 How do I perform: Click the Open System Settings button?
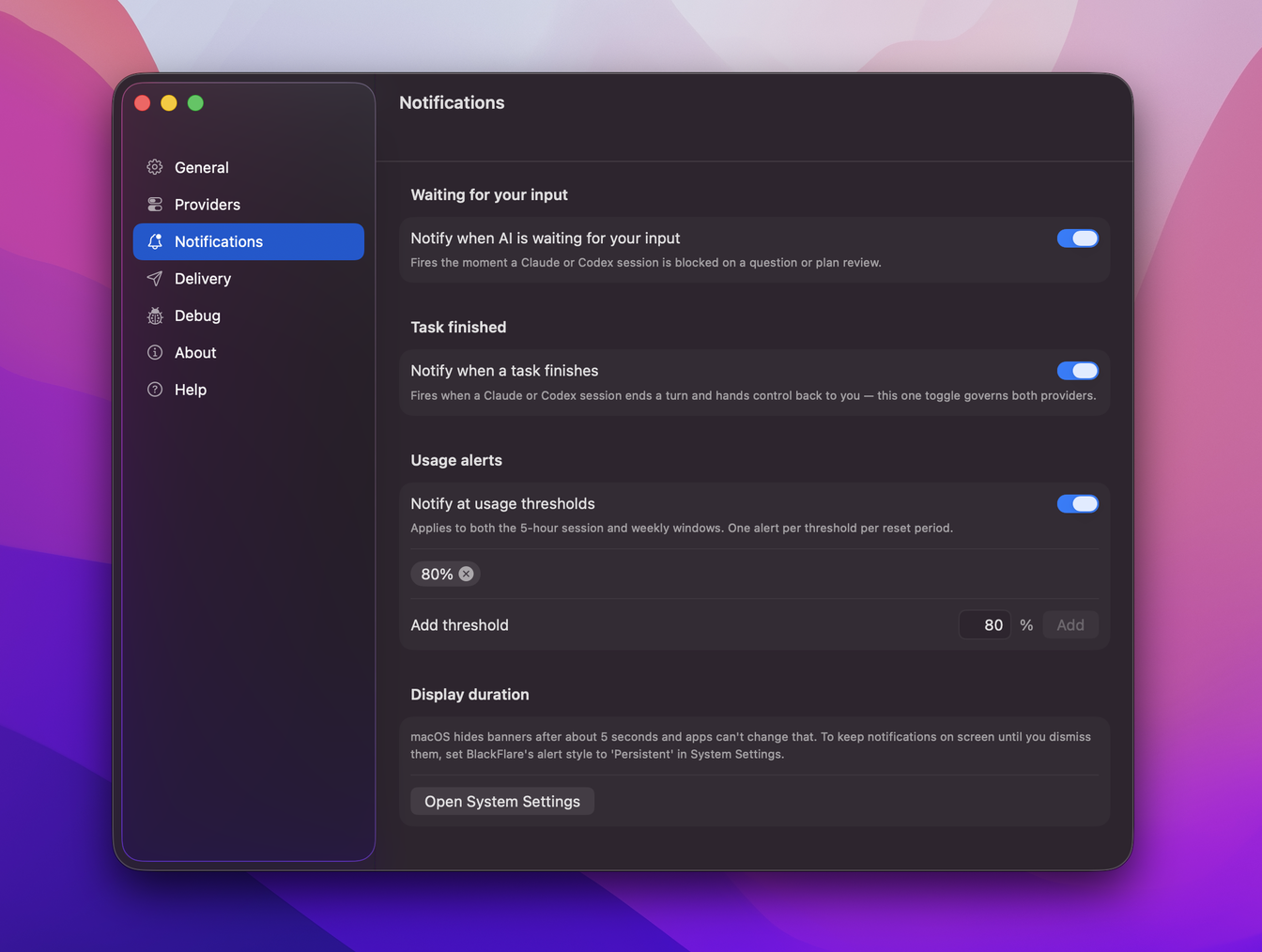coord(502,801)
